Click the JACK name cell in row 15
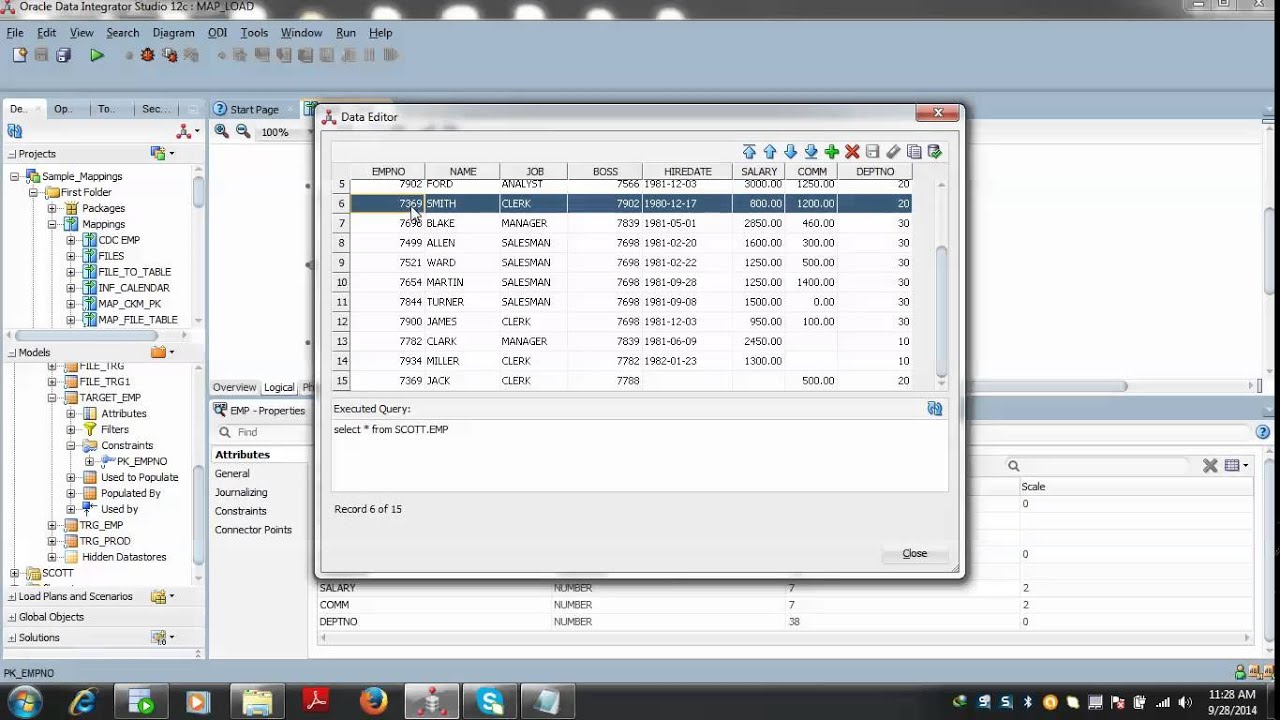The image size is (1280, 720). click(x=462, y=381)
